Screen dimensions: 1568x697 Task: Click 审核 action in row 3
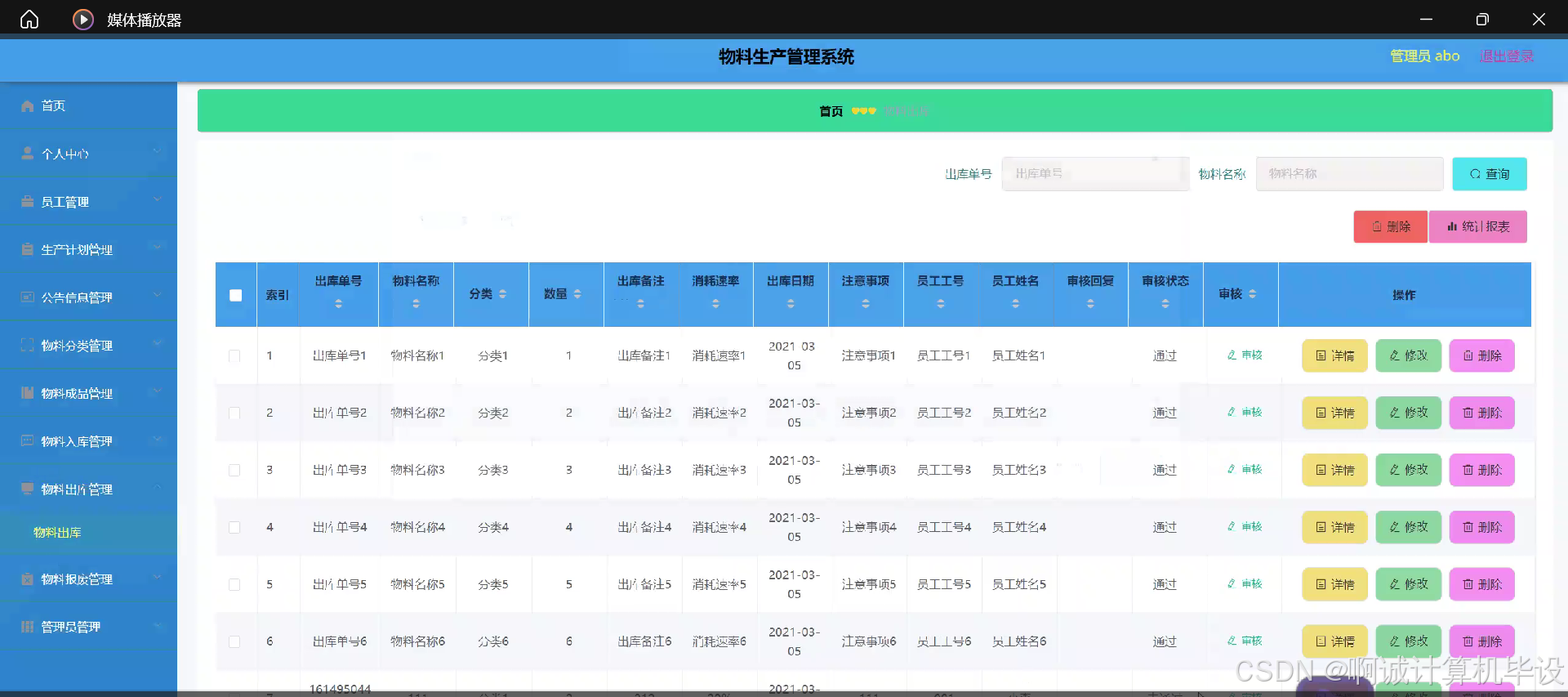point(1245,470)
